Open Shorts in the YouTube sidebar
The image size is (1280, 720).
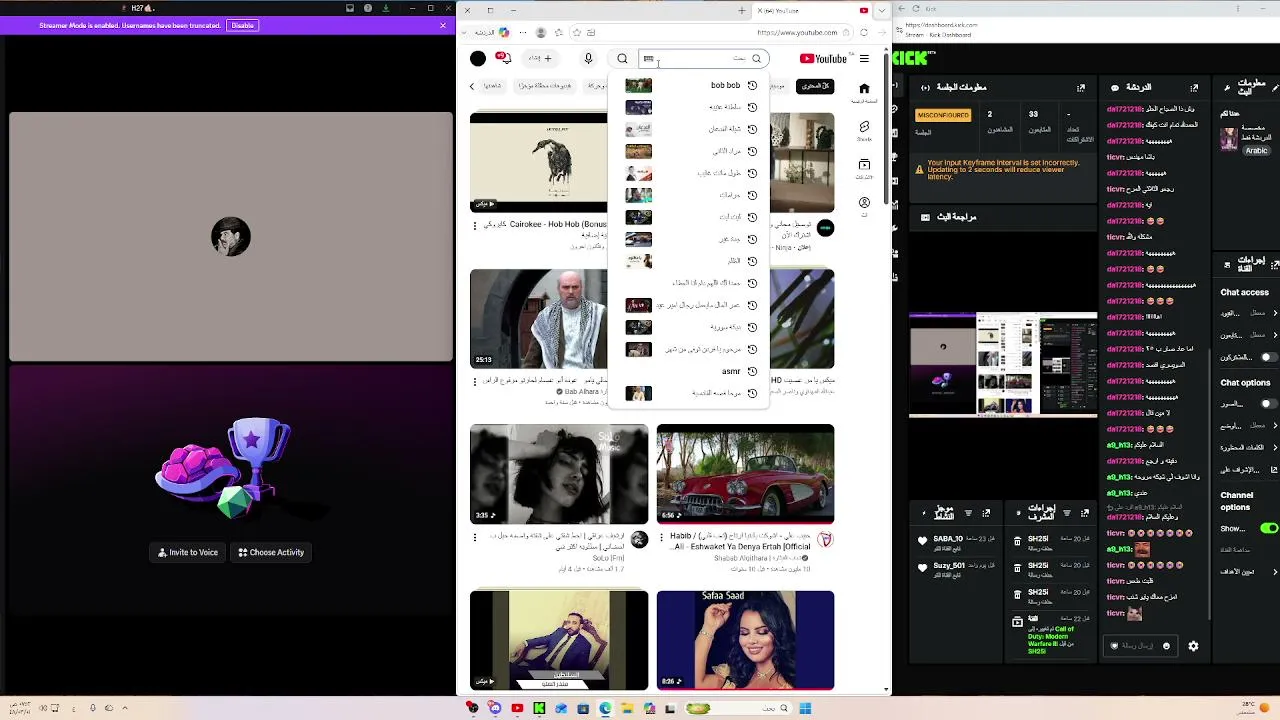tap(864, 130)
